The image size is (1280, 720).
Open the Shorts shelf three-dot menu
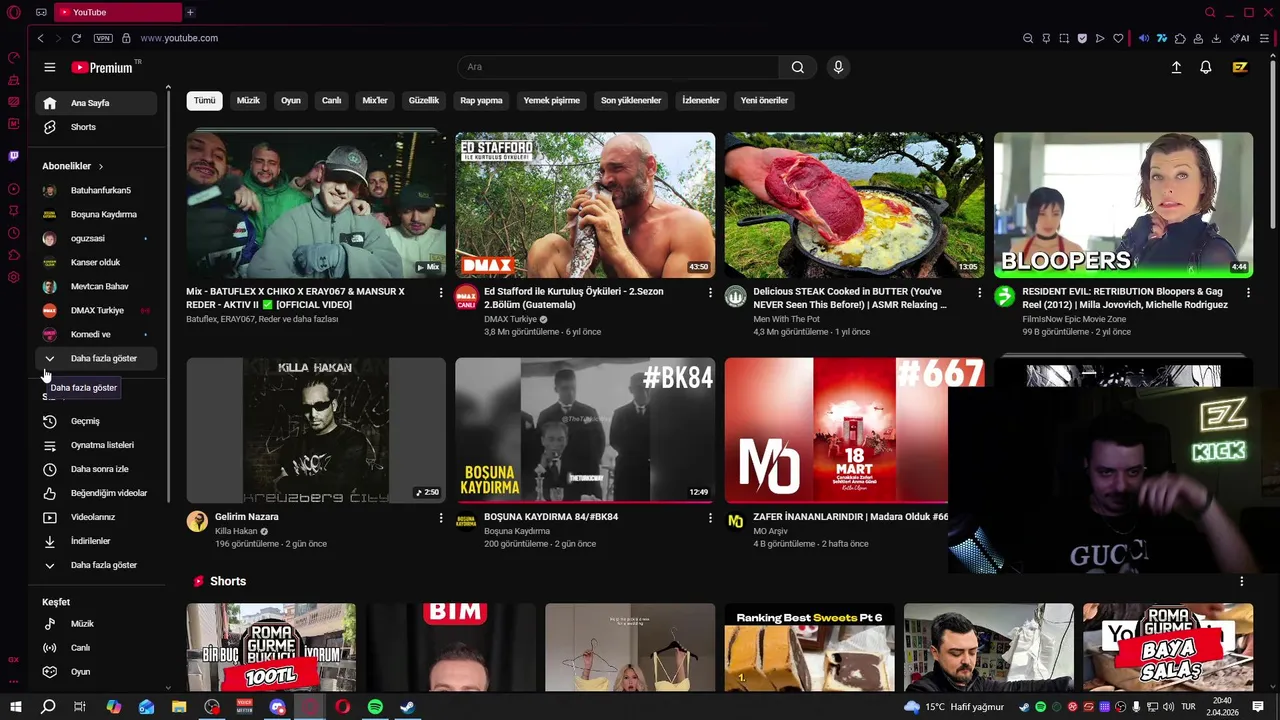pyautogui.click(x=1242, y=581)
